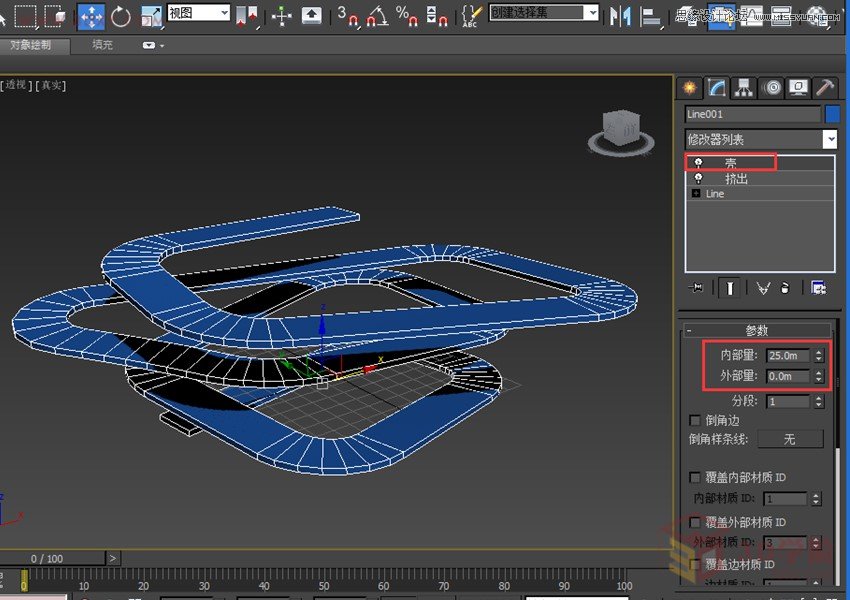Open the Display command panel tab
Screen dimensions: 850x600
tap(799, 88)
